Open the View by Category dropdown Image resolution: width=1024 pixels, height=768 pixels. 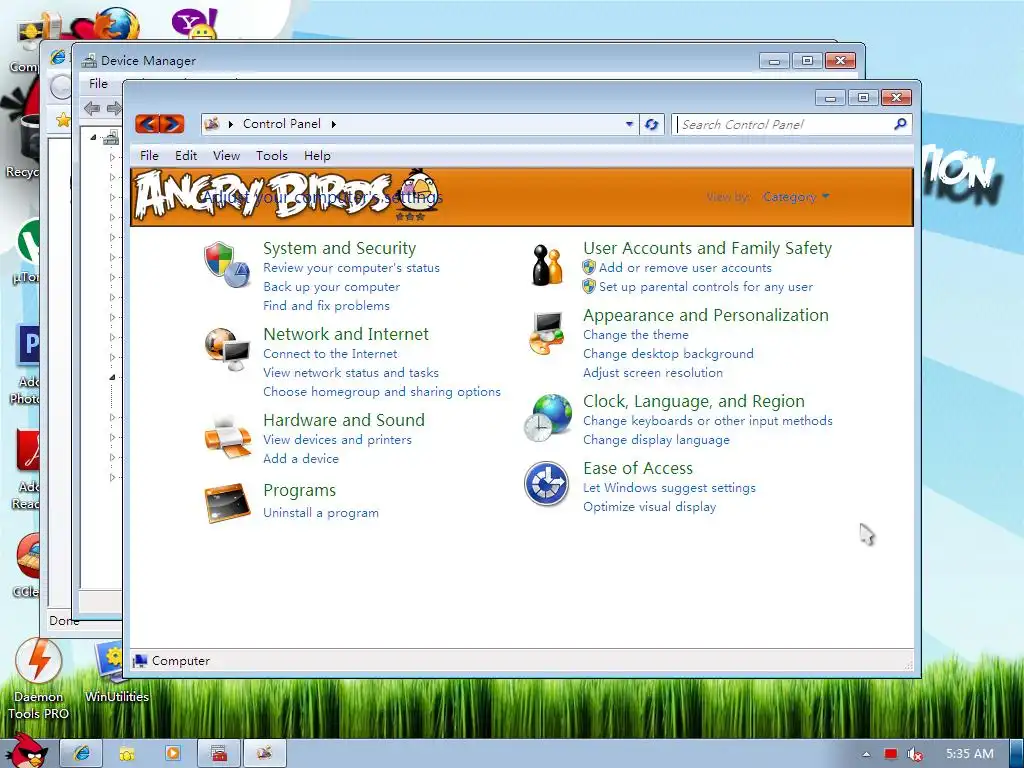pyautogui.click(x=796, y=197)
